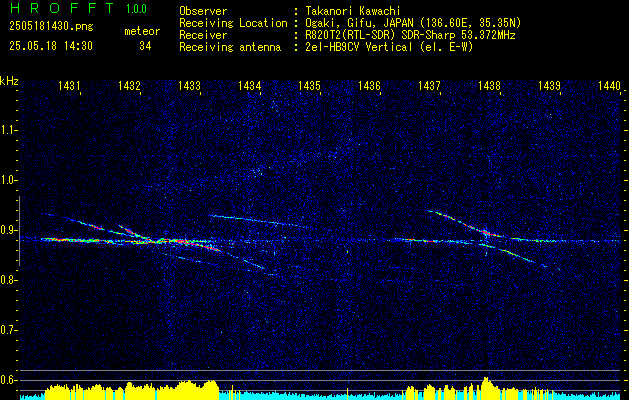Select the filename 2505181430.png
The width and height of the screenshot is (629, 400).
51,27
